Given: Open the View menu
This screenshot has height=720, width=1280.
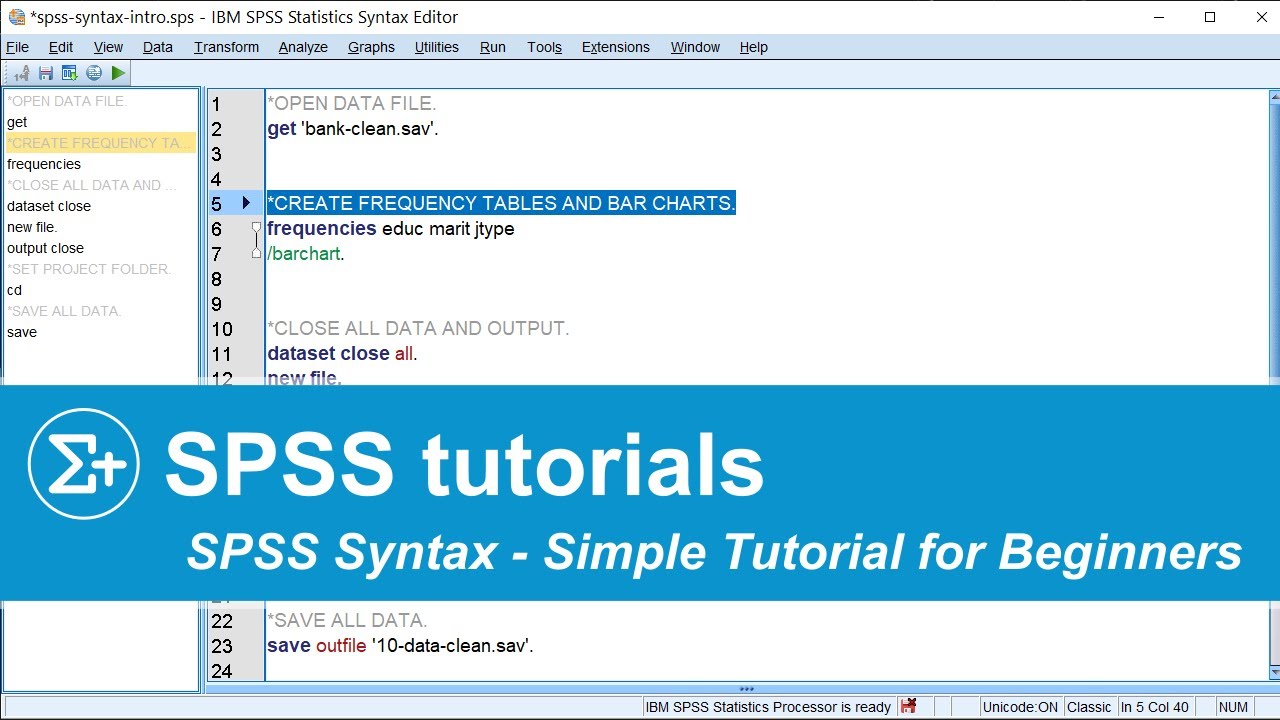Looking at the screenshot, I should 108,47.
